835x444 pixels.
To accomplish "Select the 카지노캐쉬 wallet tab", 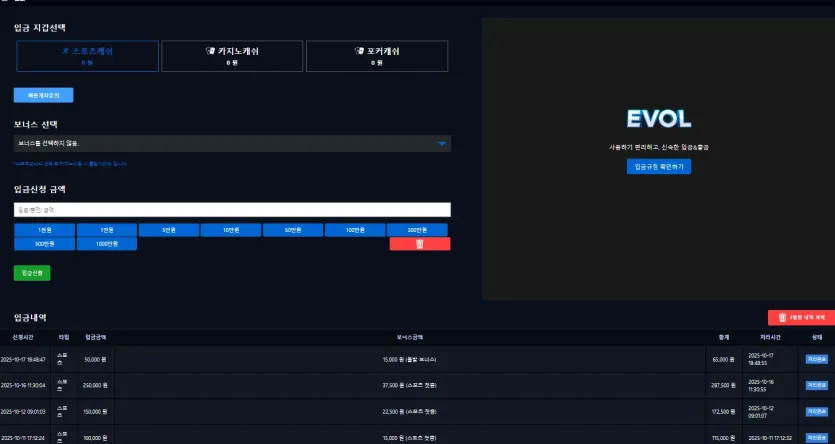I will (x=232, y=56).
